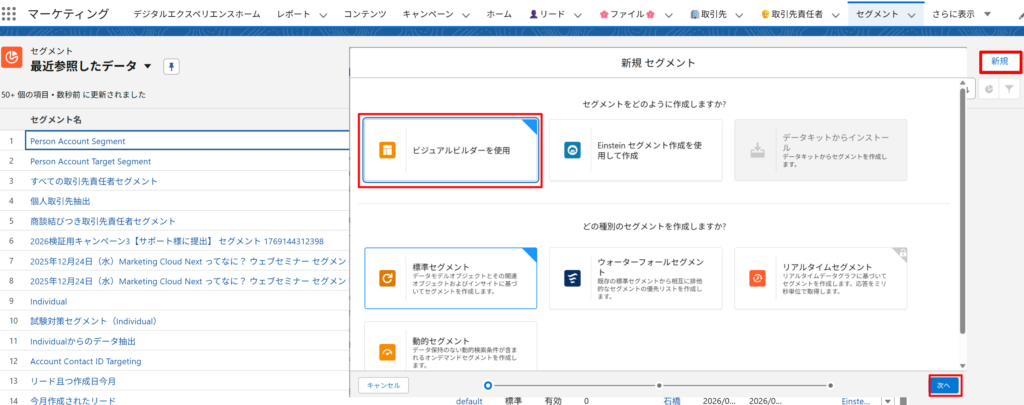This screenshot has height=405, width=1024.
Task: Click the Einstein segment creation icon
Action: (573, 150)
